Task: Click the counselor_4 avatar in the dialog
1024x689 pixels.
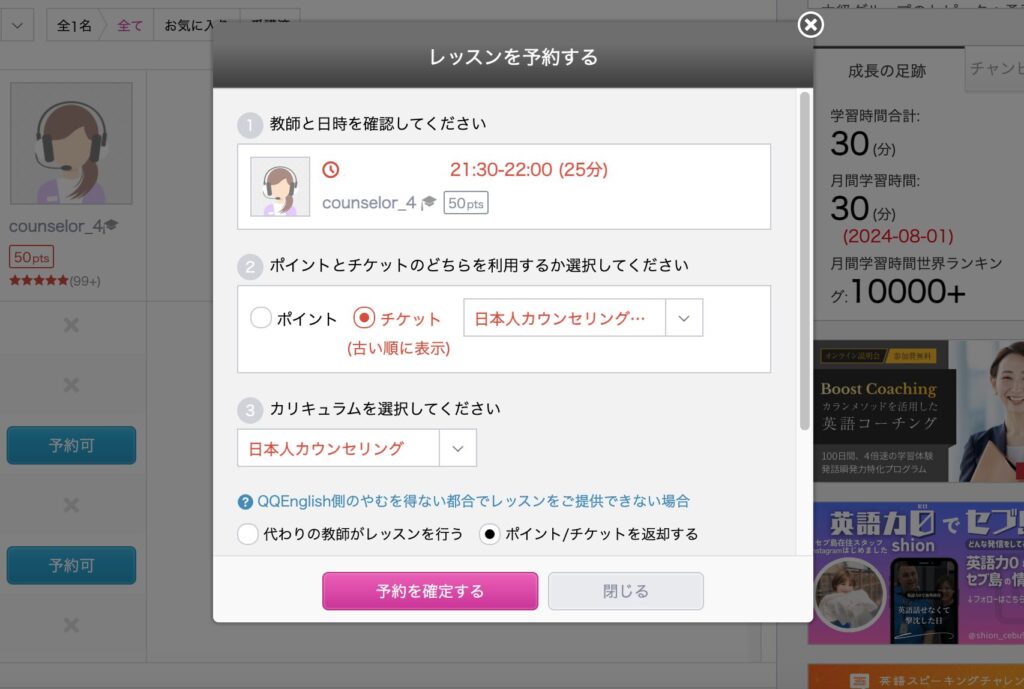Action: (280, 187)
